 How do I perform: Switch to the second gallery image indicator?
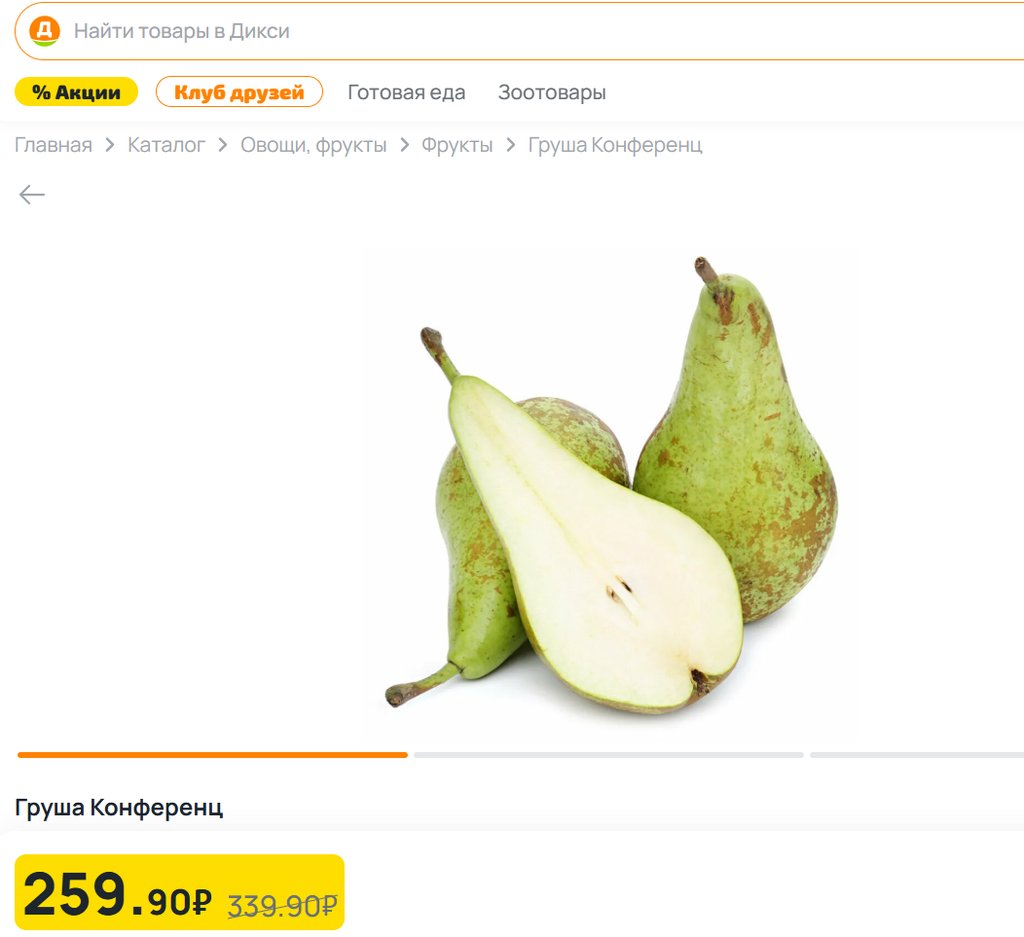coord(609,755)
